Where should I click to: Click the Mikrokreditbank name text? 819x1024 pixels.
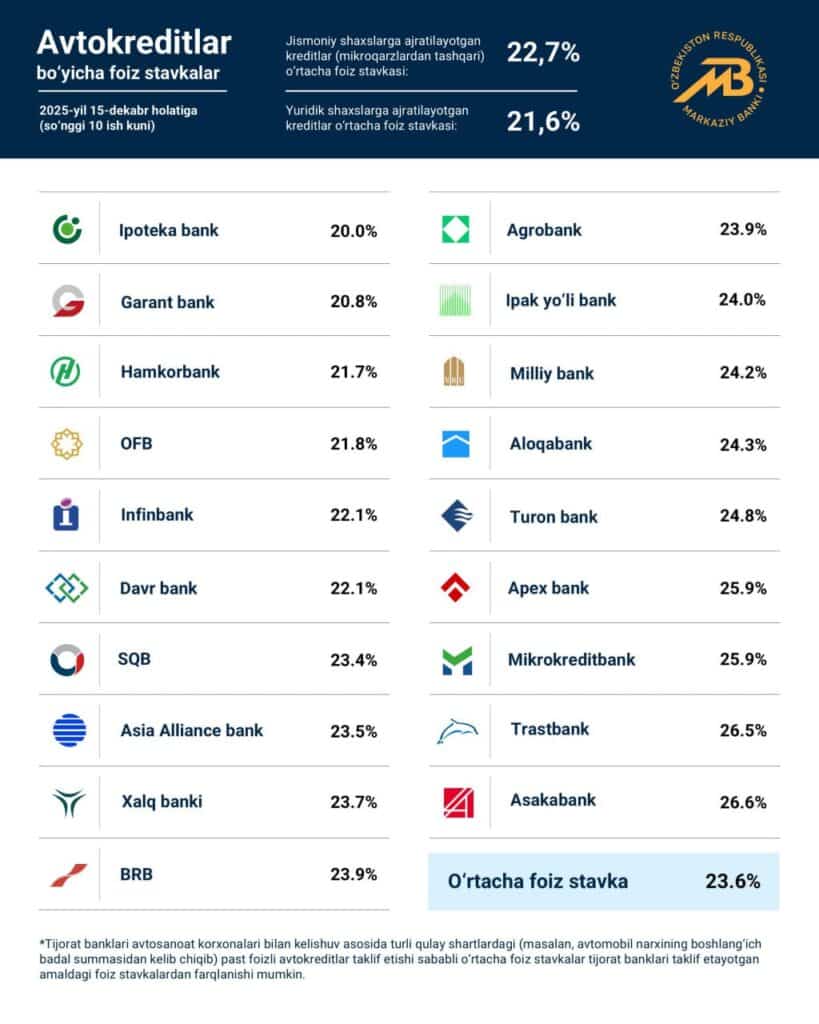(571, 659)
